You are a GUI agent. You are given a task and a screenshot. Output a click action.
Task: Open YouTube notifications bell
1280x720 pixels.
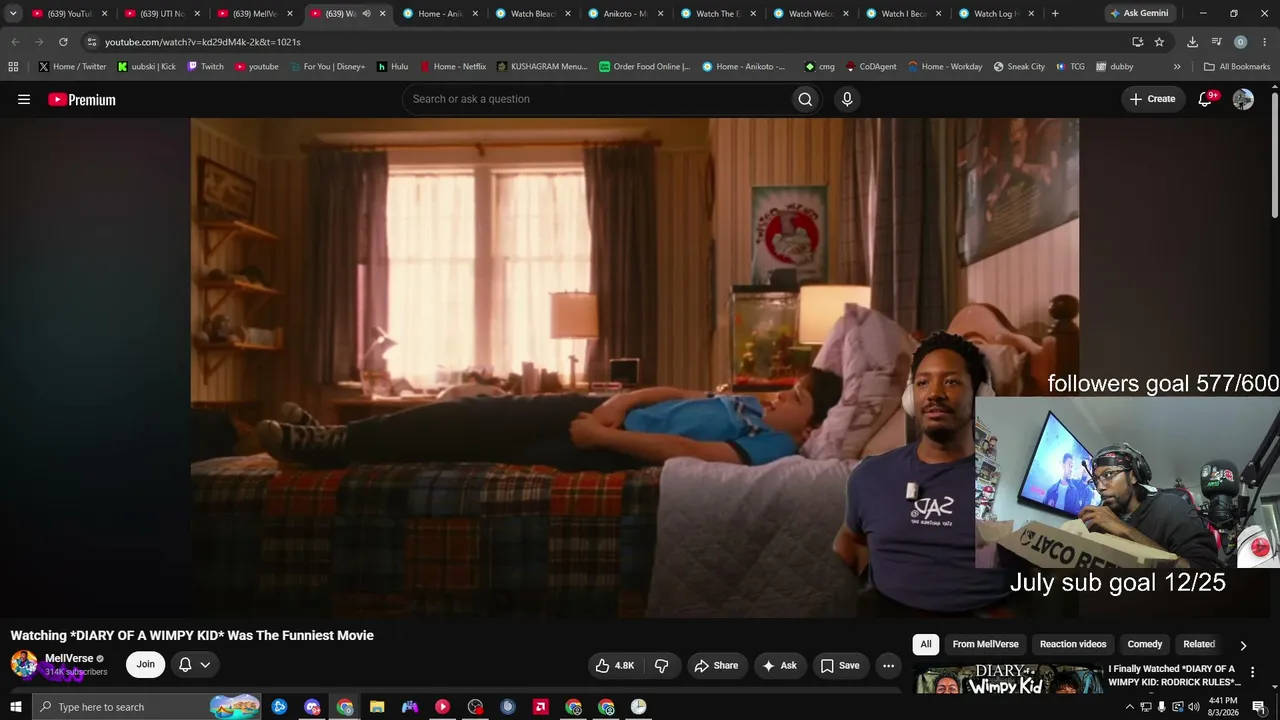coord(1205,99)
